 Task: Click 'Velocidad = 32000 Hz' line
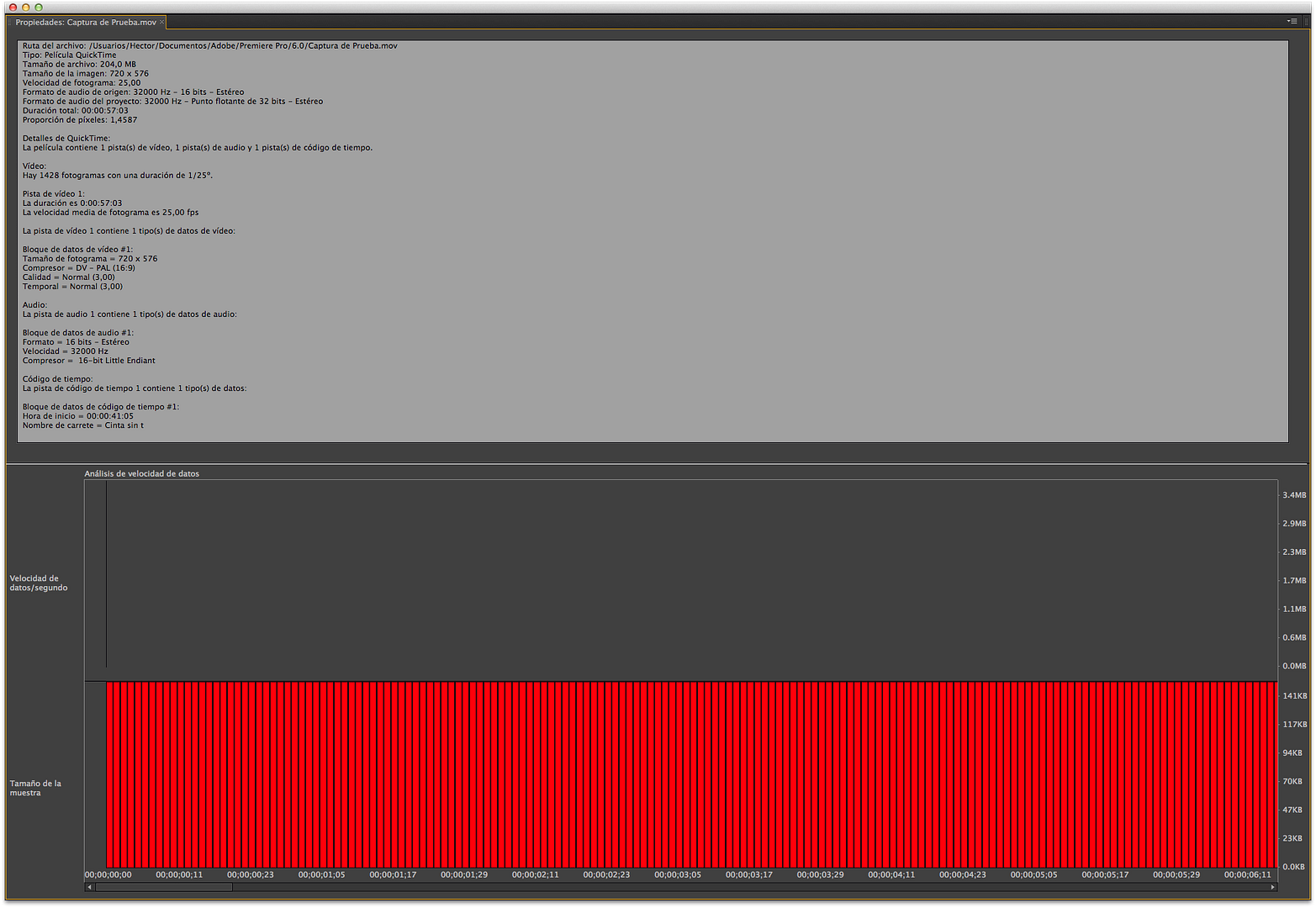[66, 351]
